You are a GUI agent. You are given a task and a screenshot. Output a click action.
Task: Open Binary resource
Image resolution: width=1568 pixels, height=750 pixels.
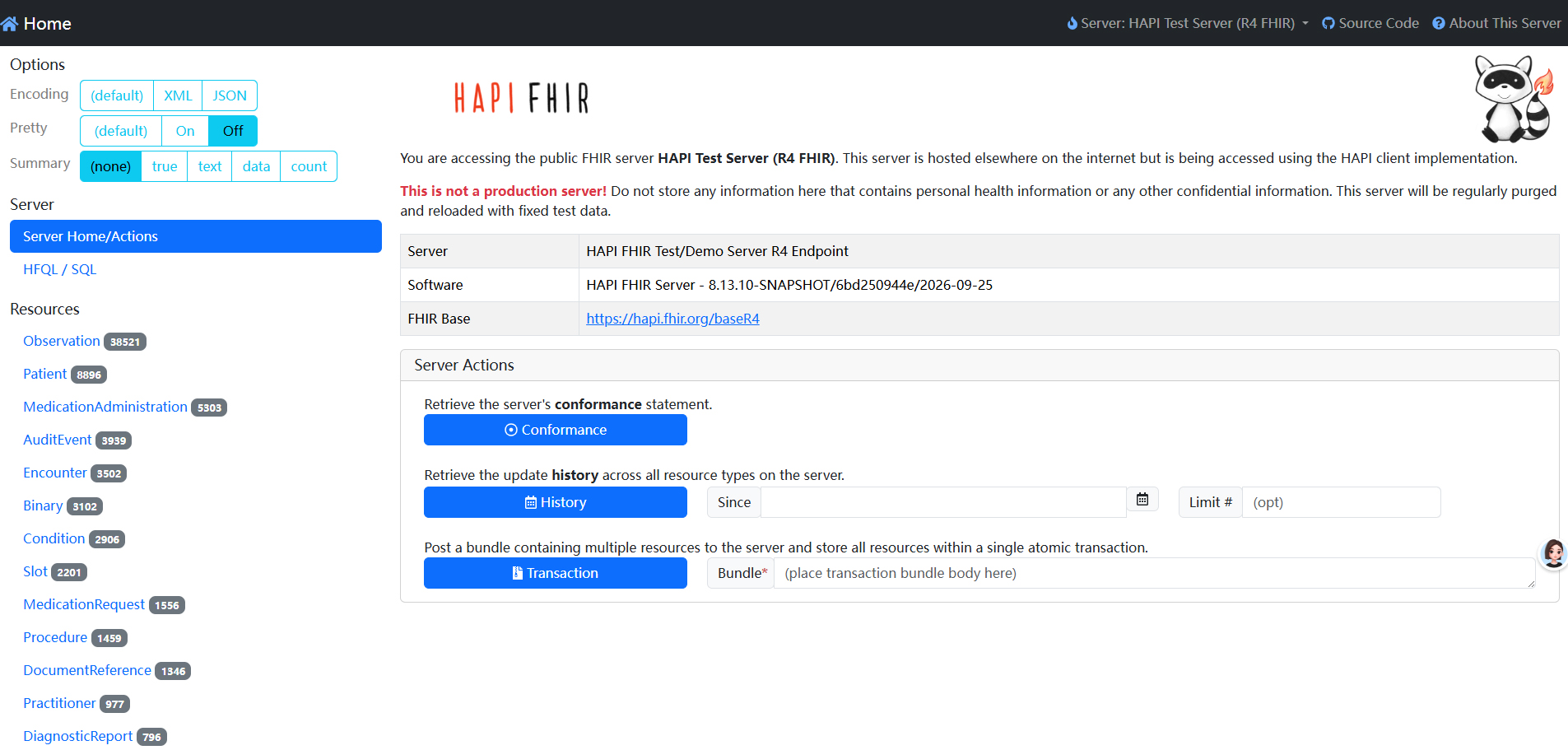pos(43,505)
